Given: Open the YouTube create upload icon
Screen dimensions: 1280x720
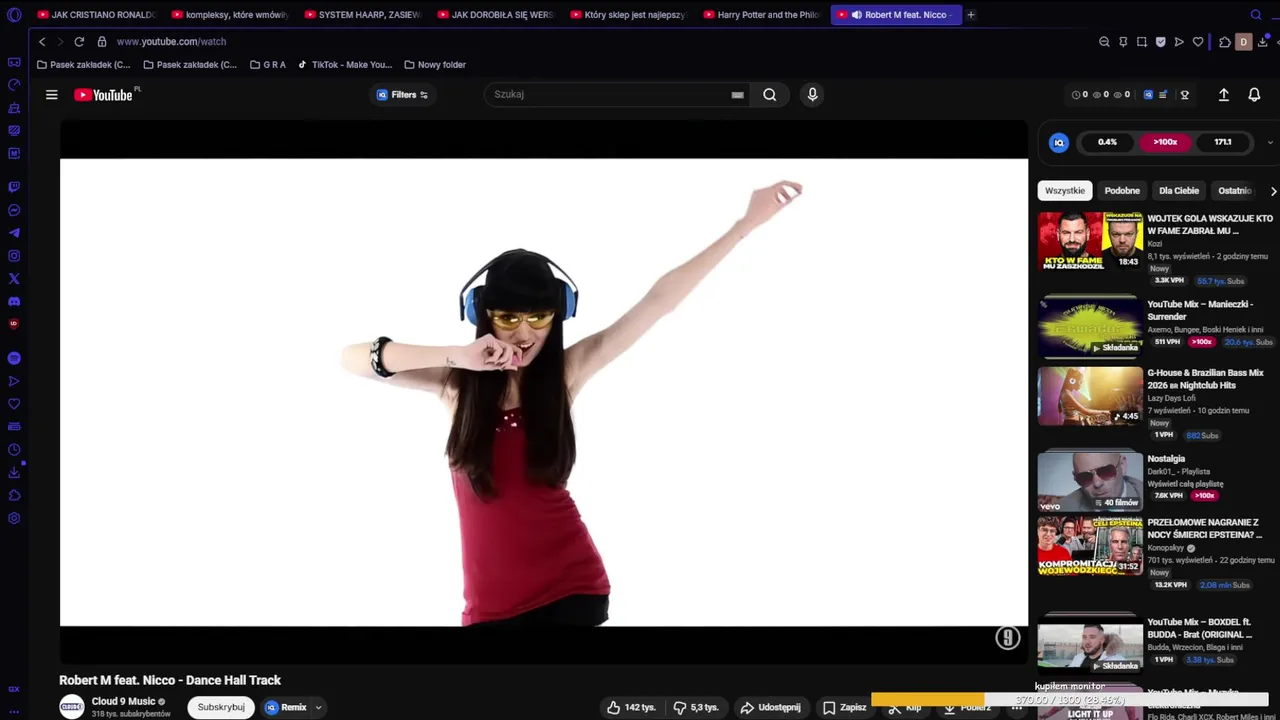Looking at the screenshot, I should 1223,95.
